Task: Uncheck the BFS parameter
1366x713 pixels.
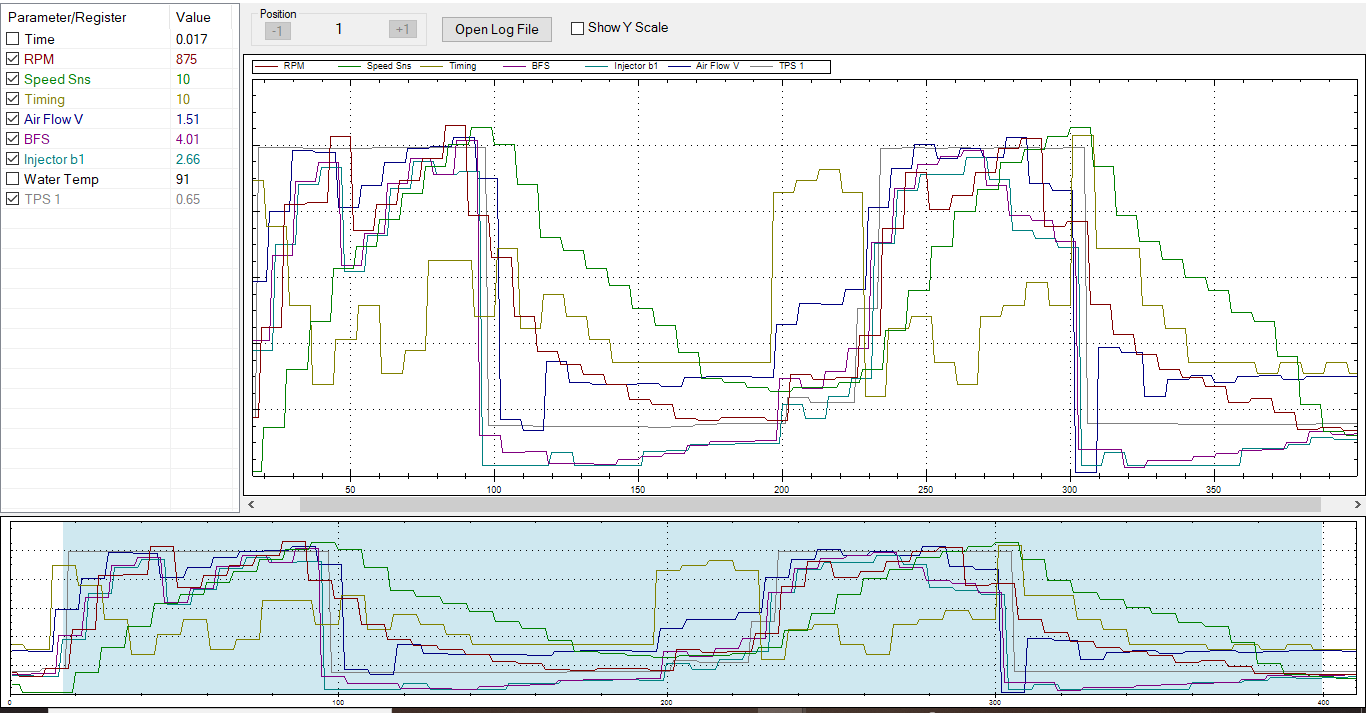Action: click(x=13, y=139)
